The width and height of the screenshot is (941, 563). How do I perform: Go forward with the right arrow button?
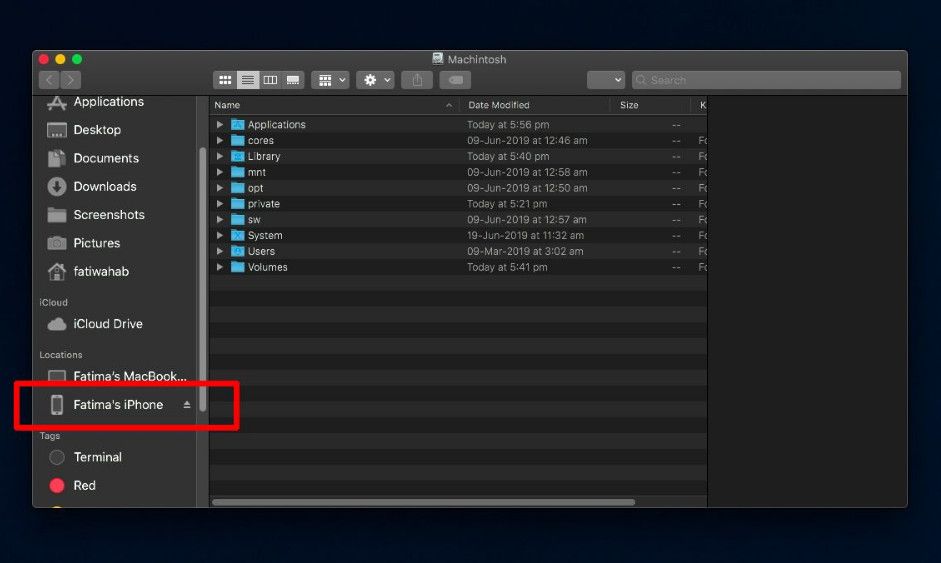pos(71,80)
